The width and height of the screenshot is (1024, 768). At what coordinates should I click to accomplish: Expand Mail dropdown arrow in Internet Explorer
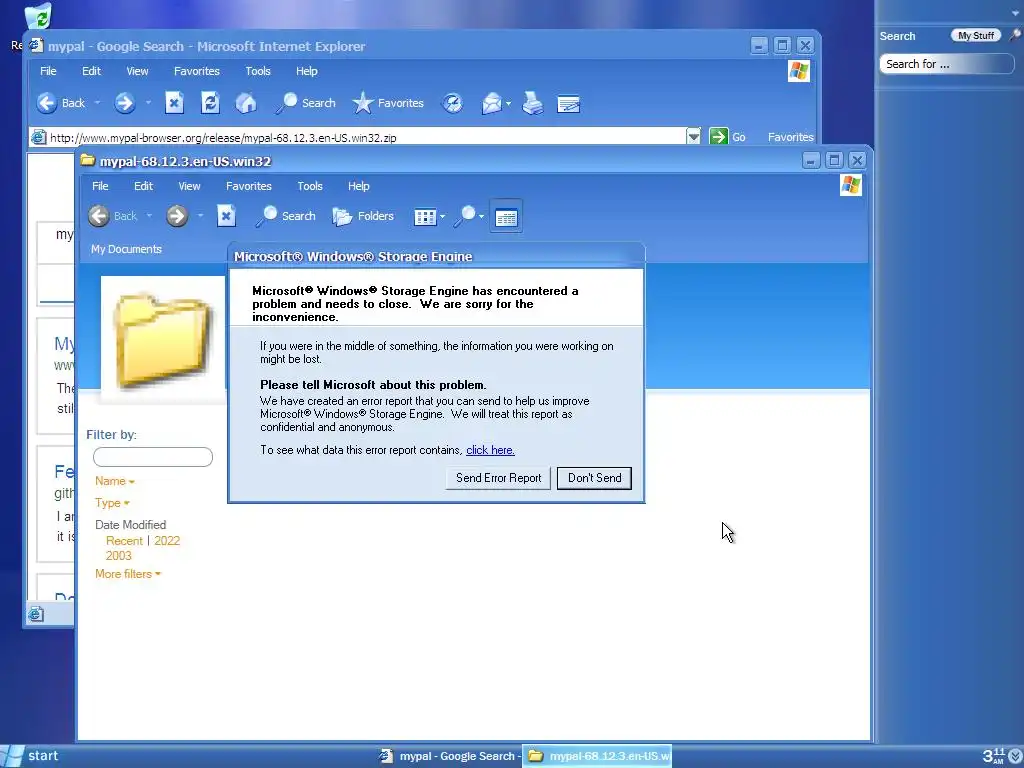[508, 104]
